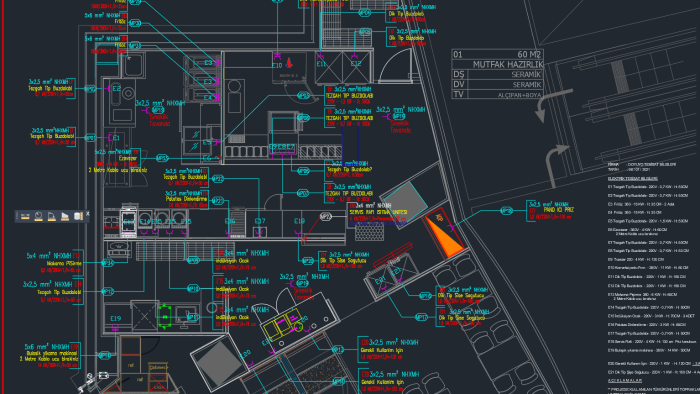Image resolution: width=700 pixels, height=394 pixels.
Task: Click the E2 equipment tag
Action: coord(117,89)
